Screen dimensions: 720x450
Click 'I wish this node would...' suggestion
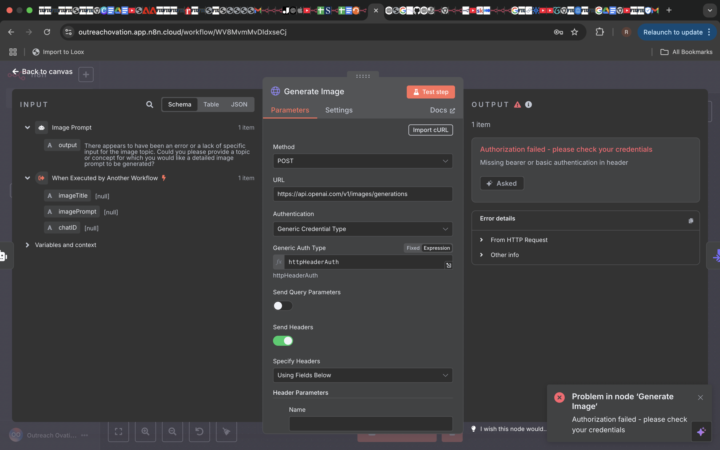pyautogui.click(x=509, y=429)
